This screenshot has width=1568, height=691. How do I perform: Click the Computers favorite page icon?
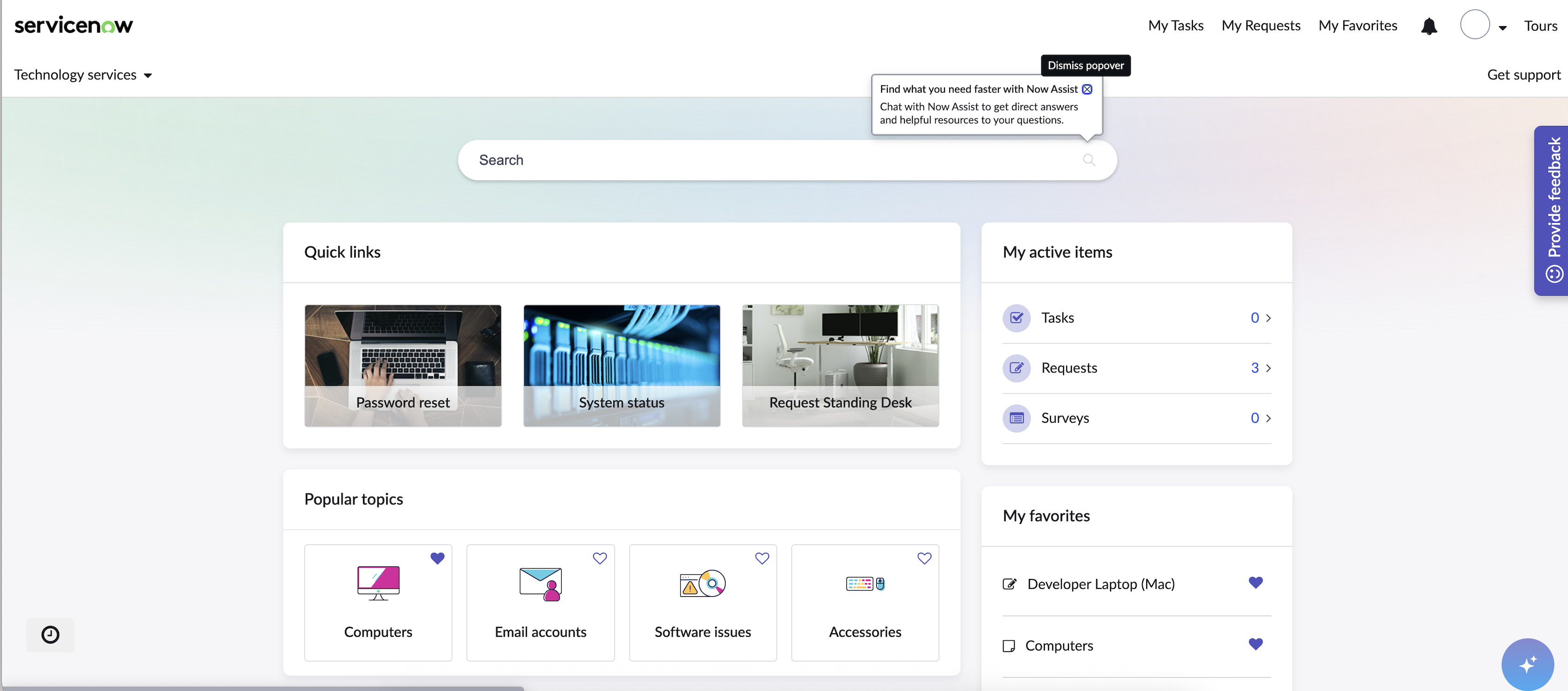(x=1009, y=646)
